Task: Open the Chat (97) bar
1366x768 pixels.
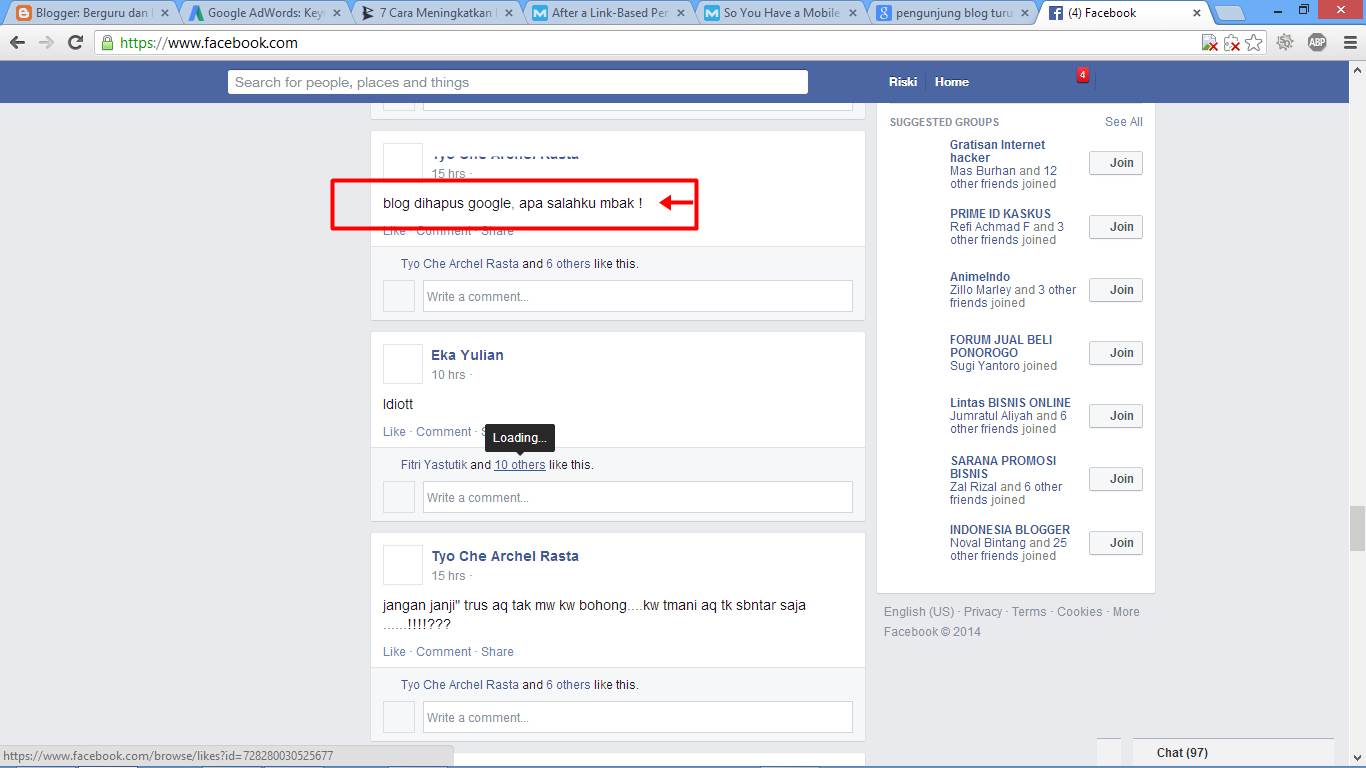Action: coord(1233,753)
